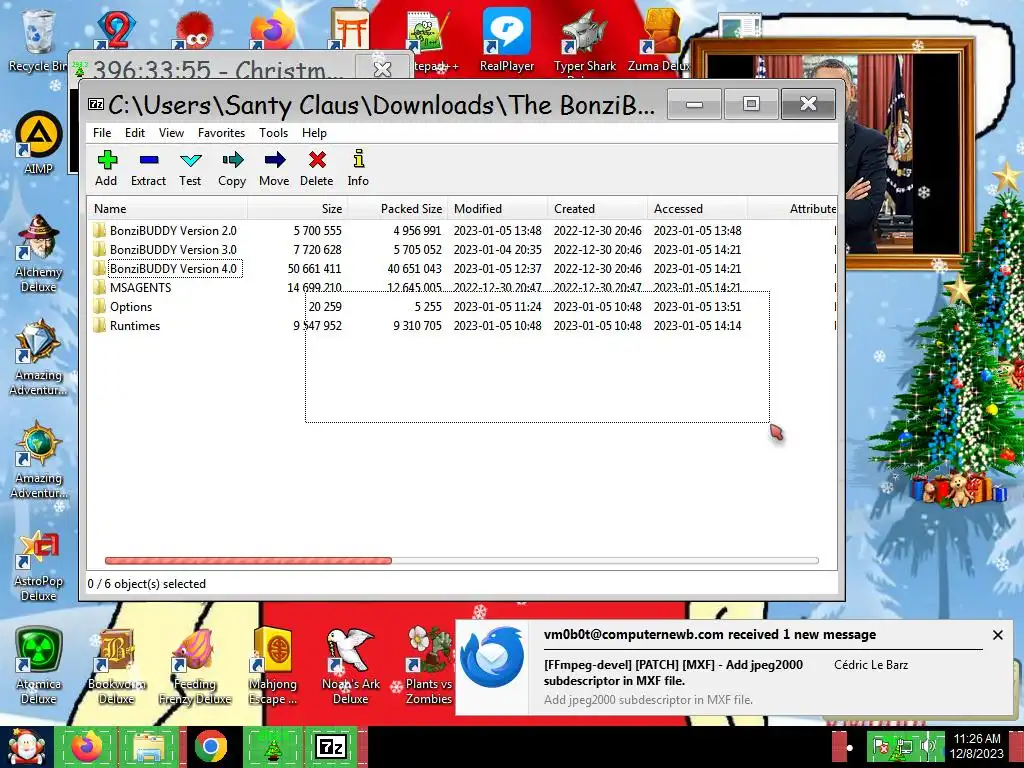This screenshot has height=768, width=1024.
Task: Open the Noah's Ark Deluxe shortcut
Action: (351, 666)
